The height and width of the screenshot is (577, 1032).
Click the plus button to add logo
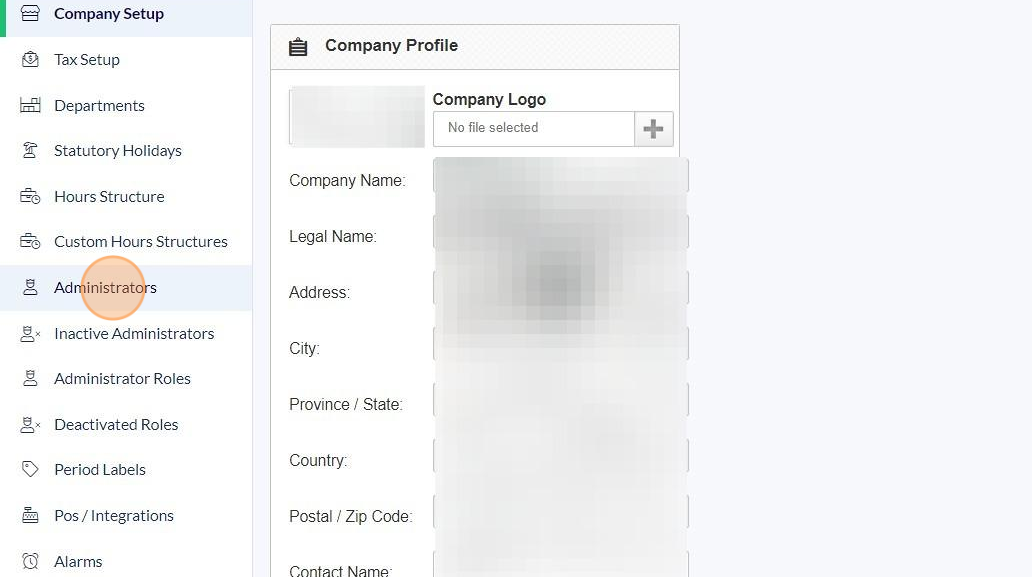(654, 129)
